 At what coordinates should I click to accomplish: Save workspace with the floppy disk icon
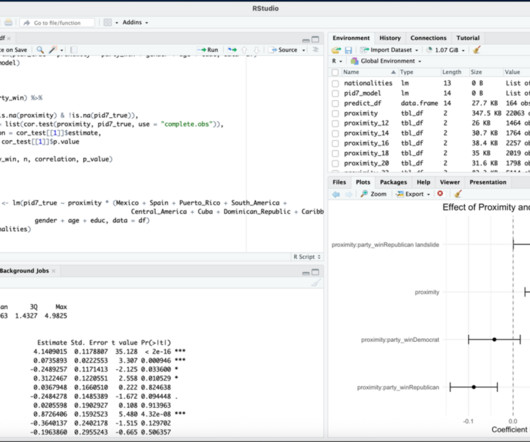pyautogui.click(x=348, y=50)
